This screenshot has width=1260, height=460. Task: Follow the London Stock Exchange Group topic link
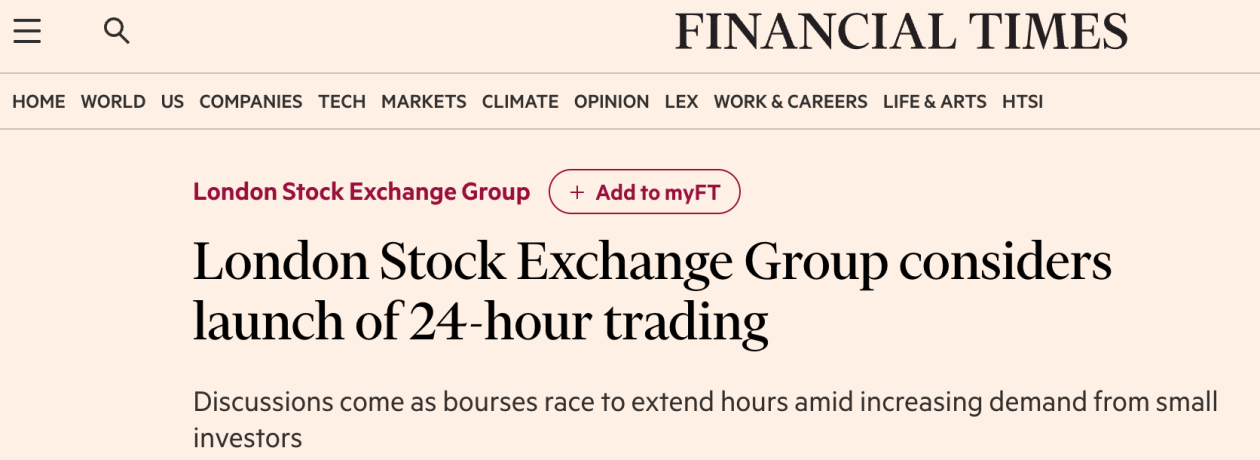coord(361,191)
